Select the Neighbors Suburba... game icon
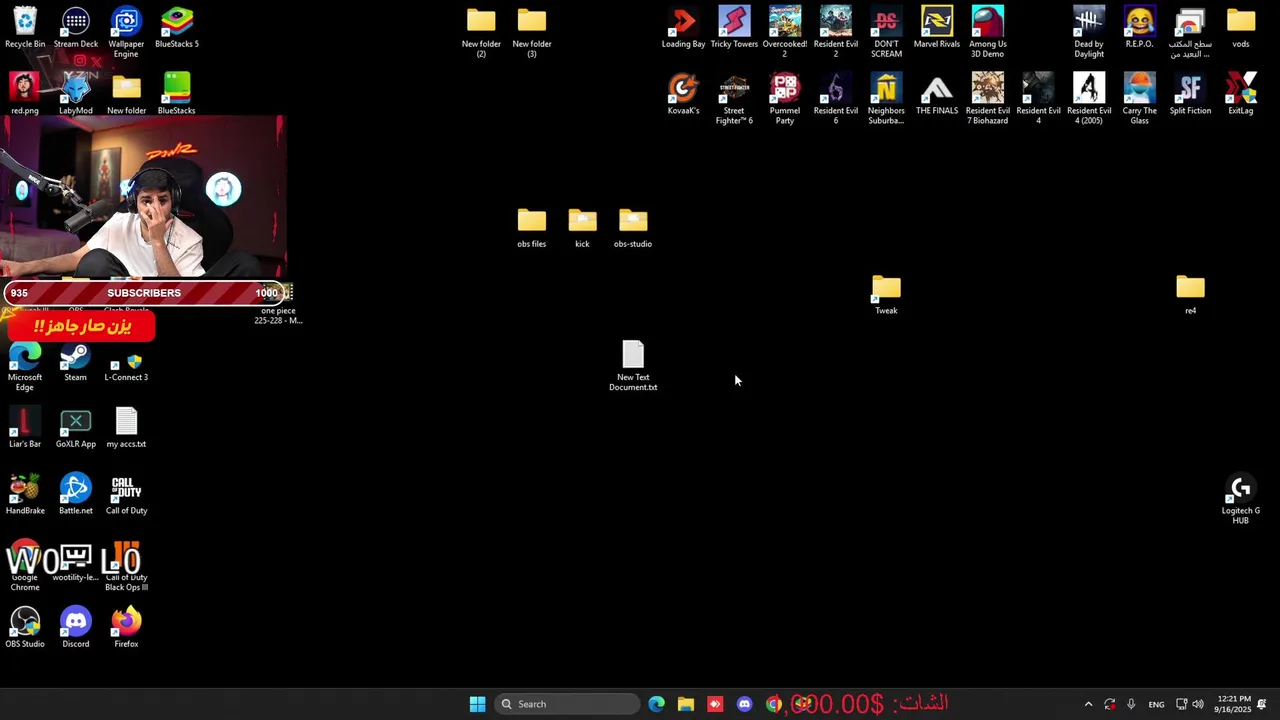Image resolution: width=1280 pixels, height=720 pixels. click(886, 98)
